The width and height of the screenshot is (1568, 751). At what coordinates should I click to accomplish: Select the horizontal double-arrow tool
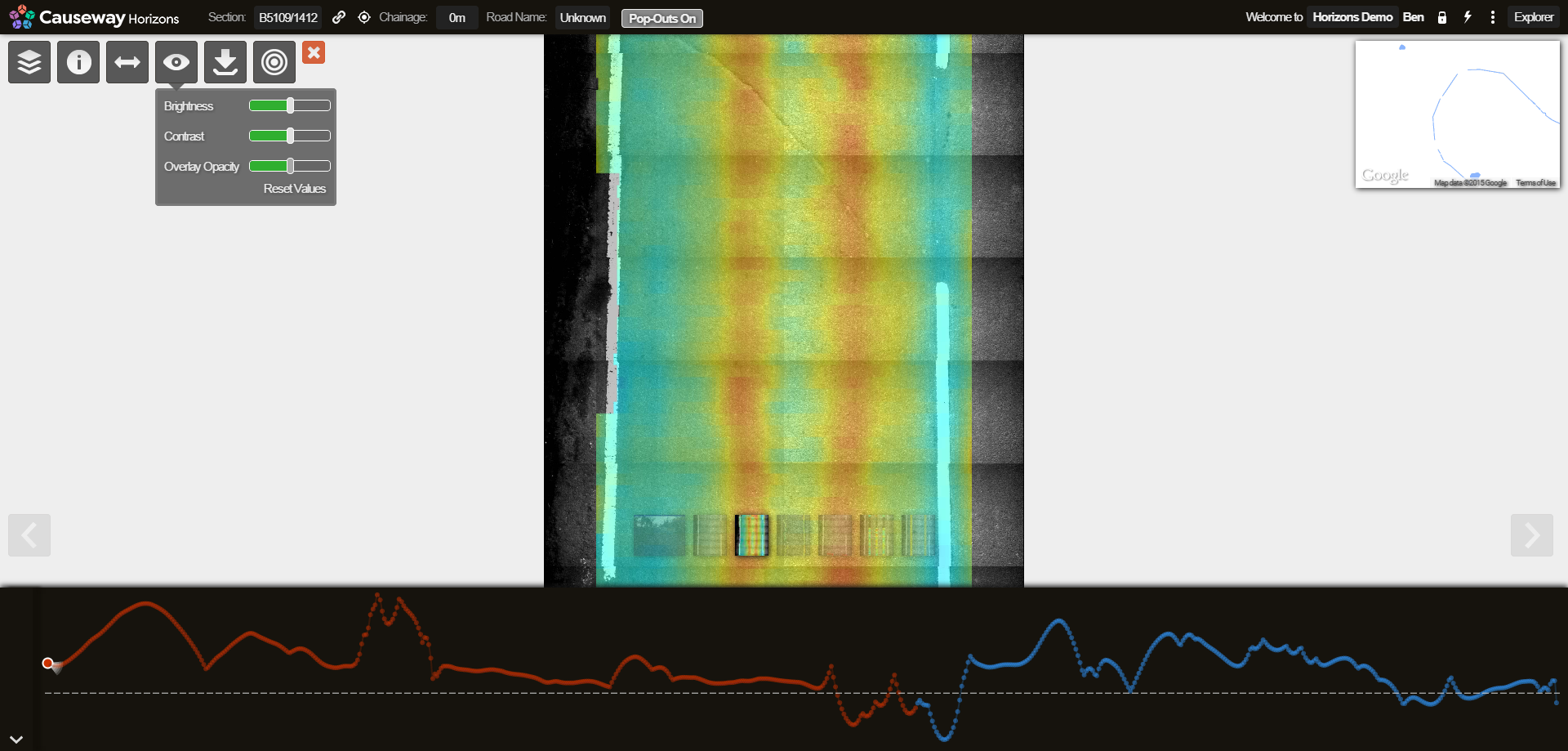click(x=127, y=62)
